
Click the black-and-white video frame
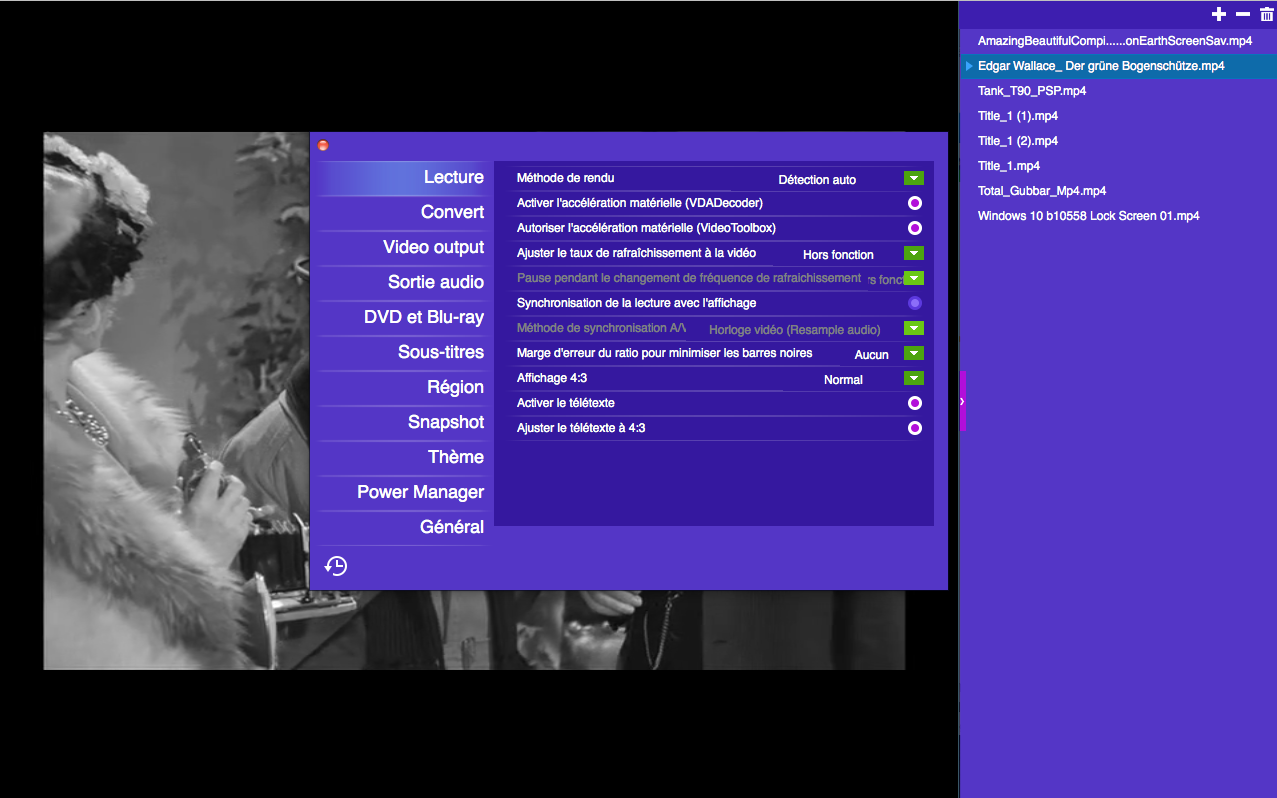point(176,400)
